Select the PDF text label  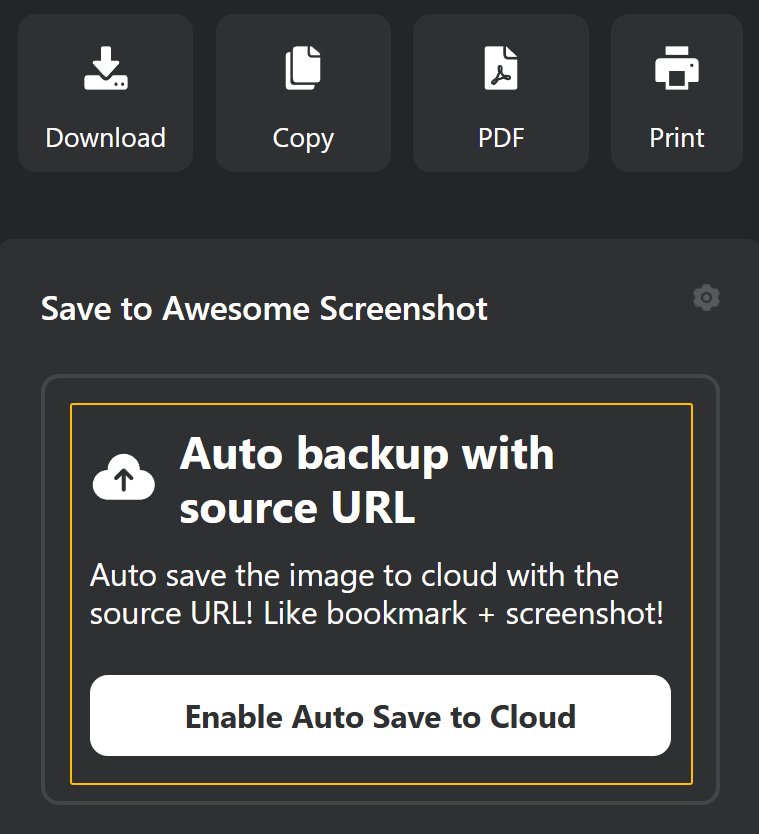tap(501, 138)
